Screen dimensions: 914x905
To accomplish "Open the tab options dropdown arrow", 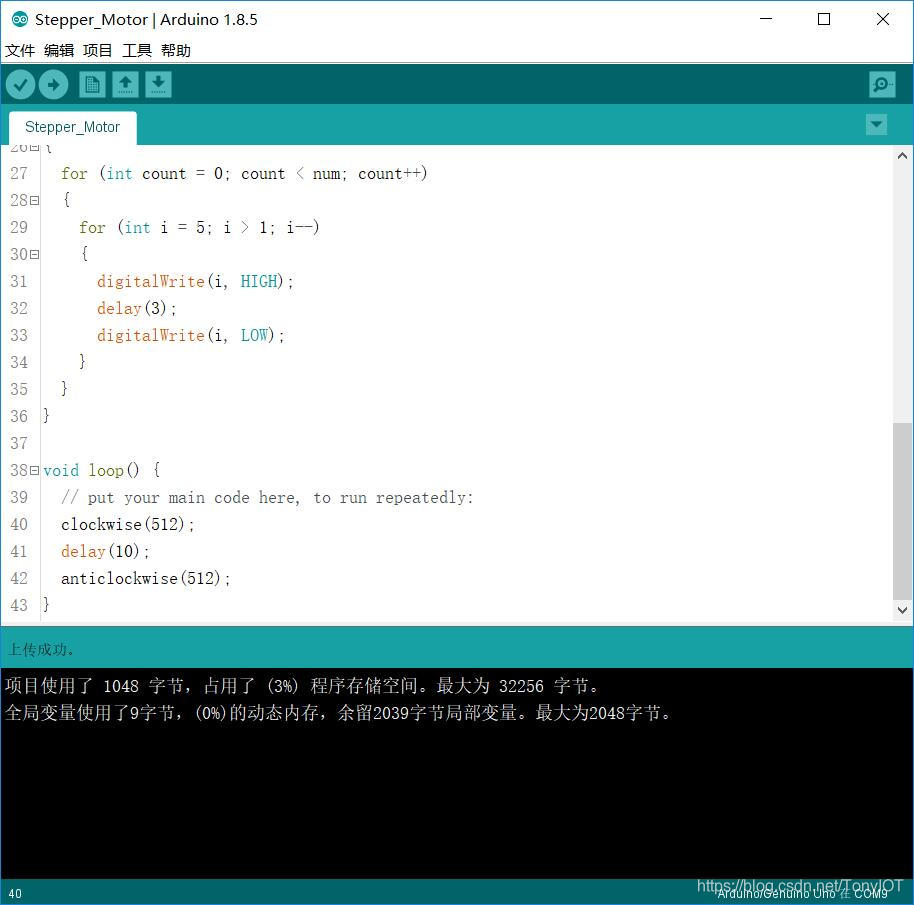I will click(876, 124).
